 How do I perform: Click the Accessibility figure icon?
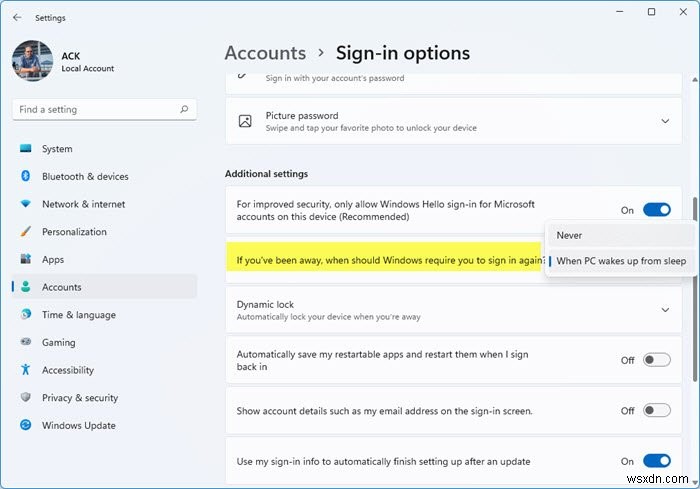tap(25, 370)
